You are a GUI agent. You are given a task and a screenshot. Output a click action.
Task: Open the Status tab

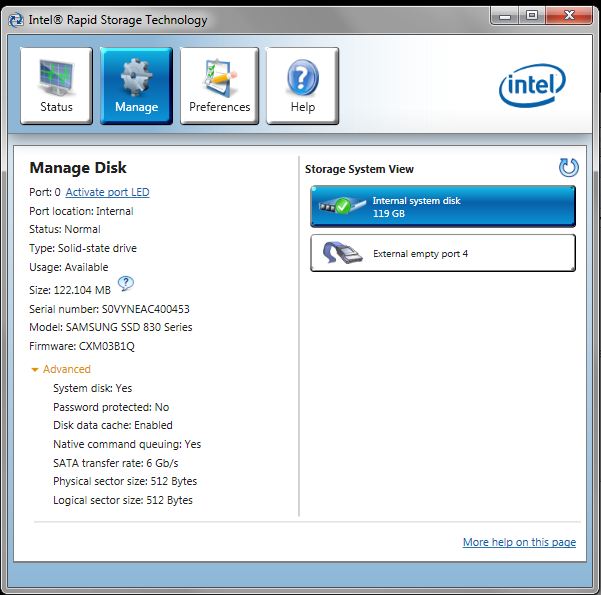[56, 85]
